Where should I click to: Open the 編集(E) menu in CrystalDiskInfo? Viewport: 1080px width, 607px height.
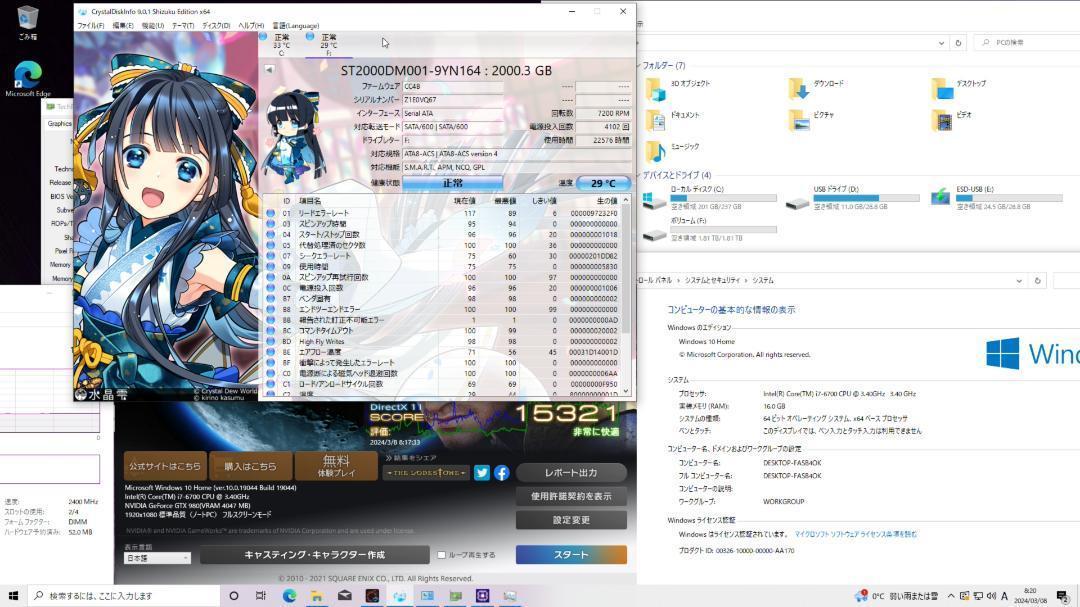click(x=123, y=25)
